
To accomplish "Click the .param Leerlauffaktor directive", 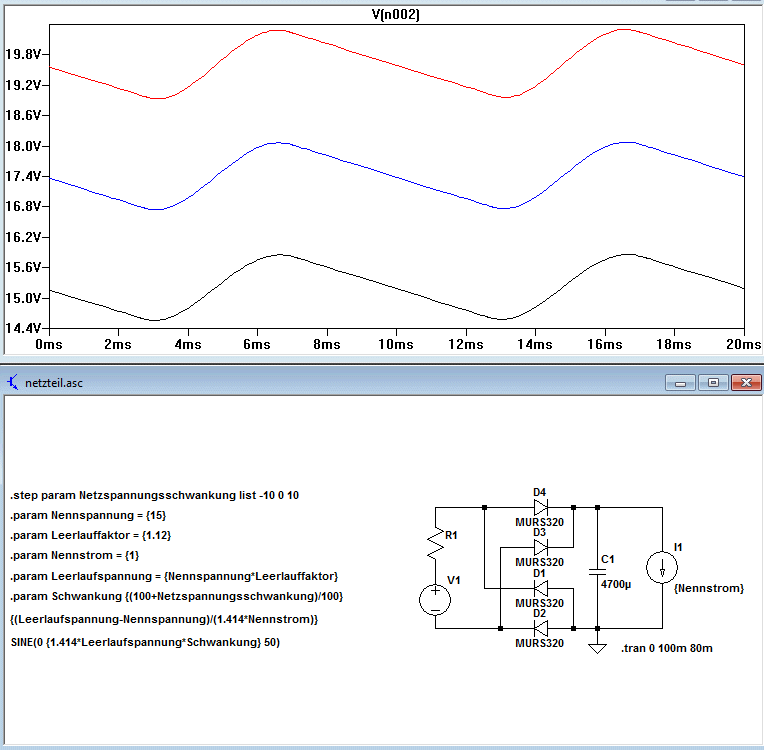I will (91, 535).
